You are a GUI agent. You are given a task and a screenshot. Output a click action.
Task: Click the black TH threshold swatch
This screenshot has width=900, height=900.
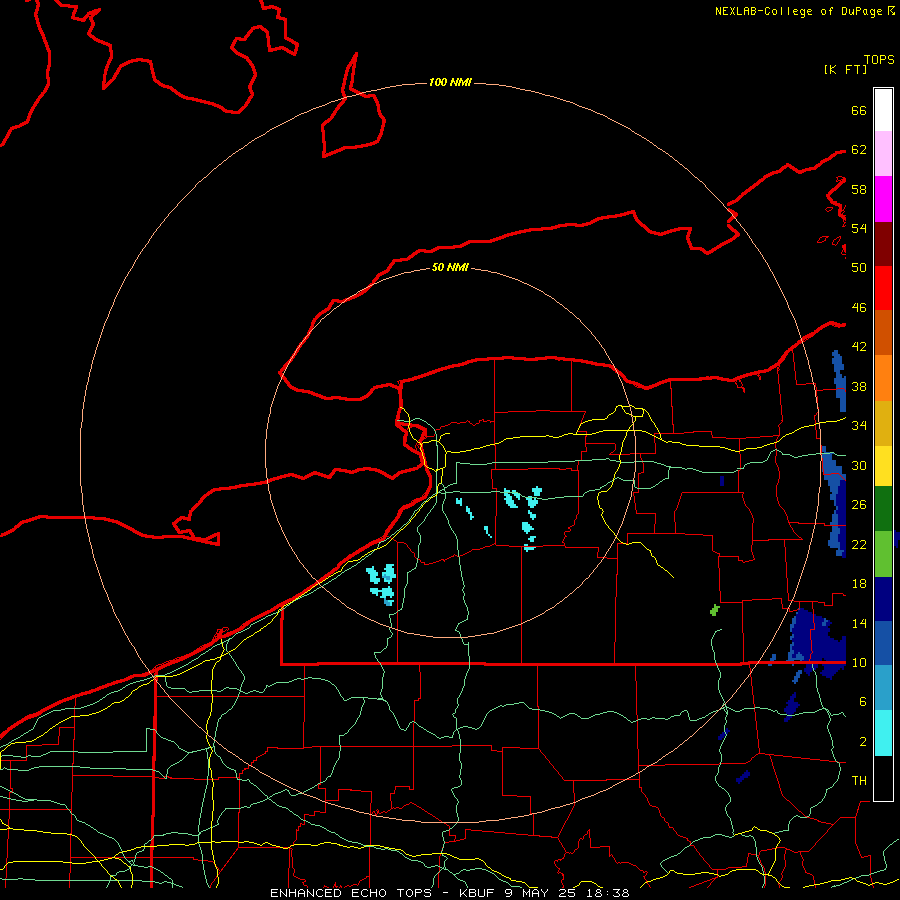pyautogui.click(x=883, y=778)
